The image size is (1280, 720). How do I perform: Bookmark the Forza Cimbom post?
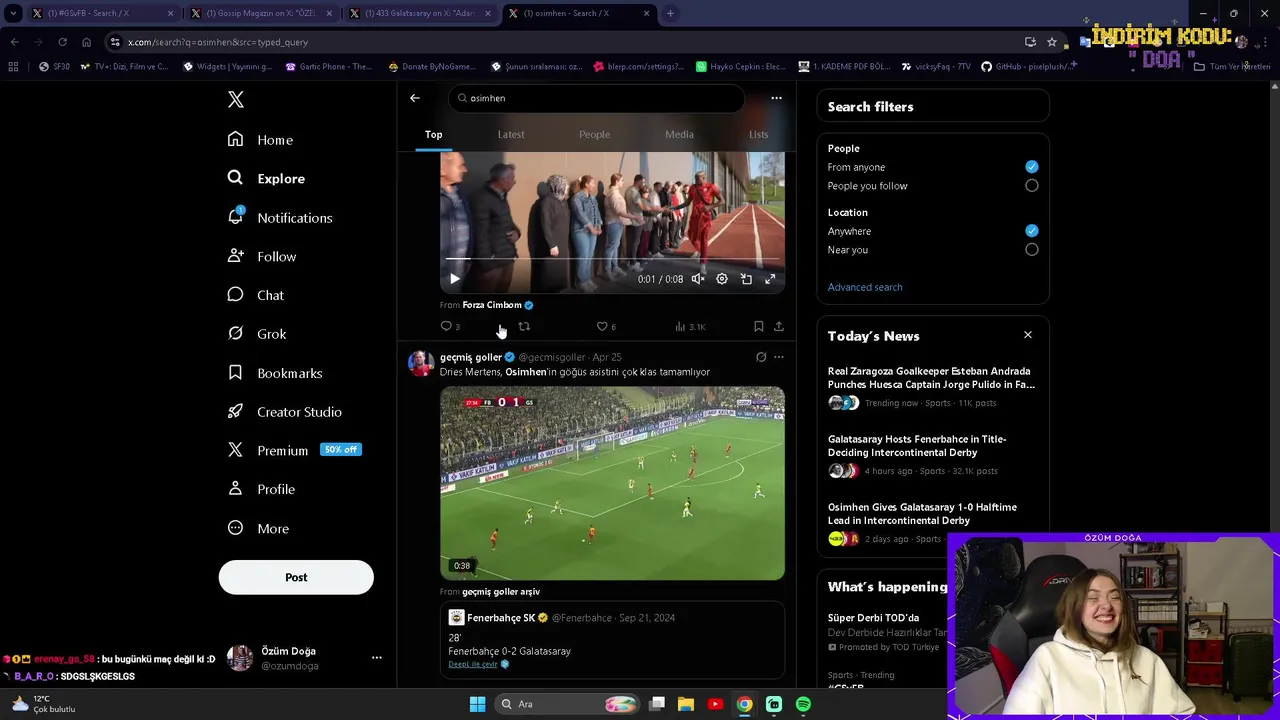tap(758, 326)
